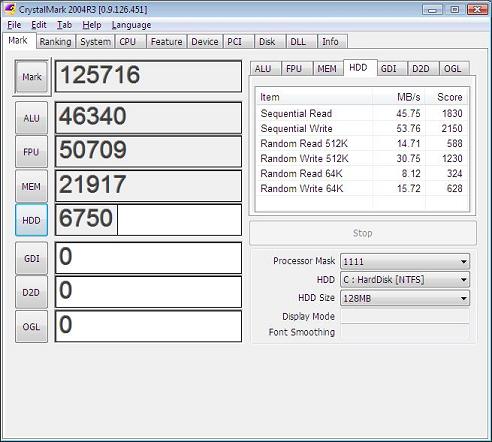Expand the HDD Size dropdown

coord(405,298)
